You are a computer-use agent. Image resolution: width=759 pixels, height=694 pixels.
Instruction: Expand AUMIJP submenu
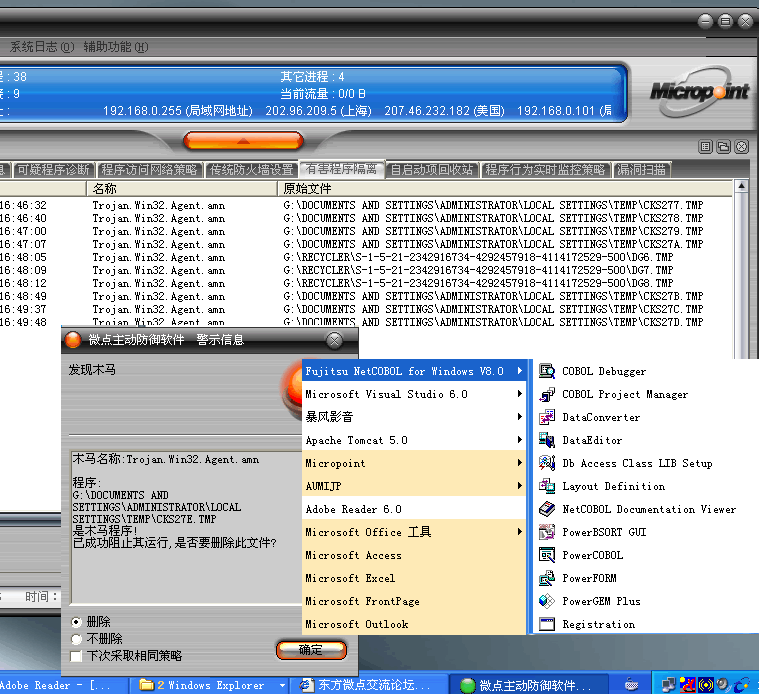414,486
